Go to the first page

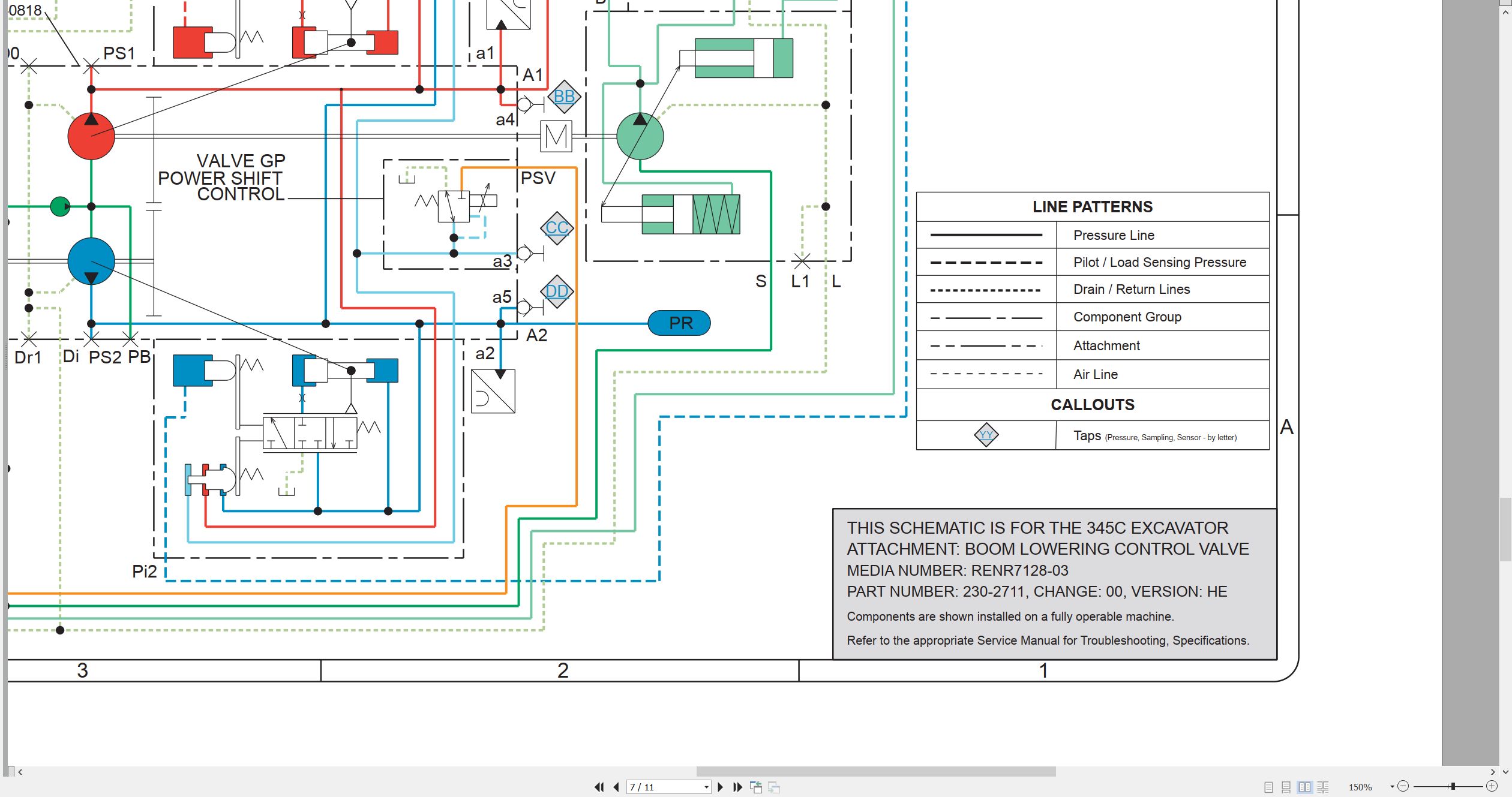[x=599, y=787]
